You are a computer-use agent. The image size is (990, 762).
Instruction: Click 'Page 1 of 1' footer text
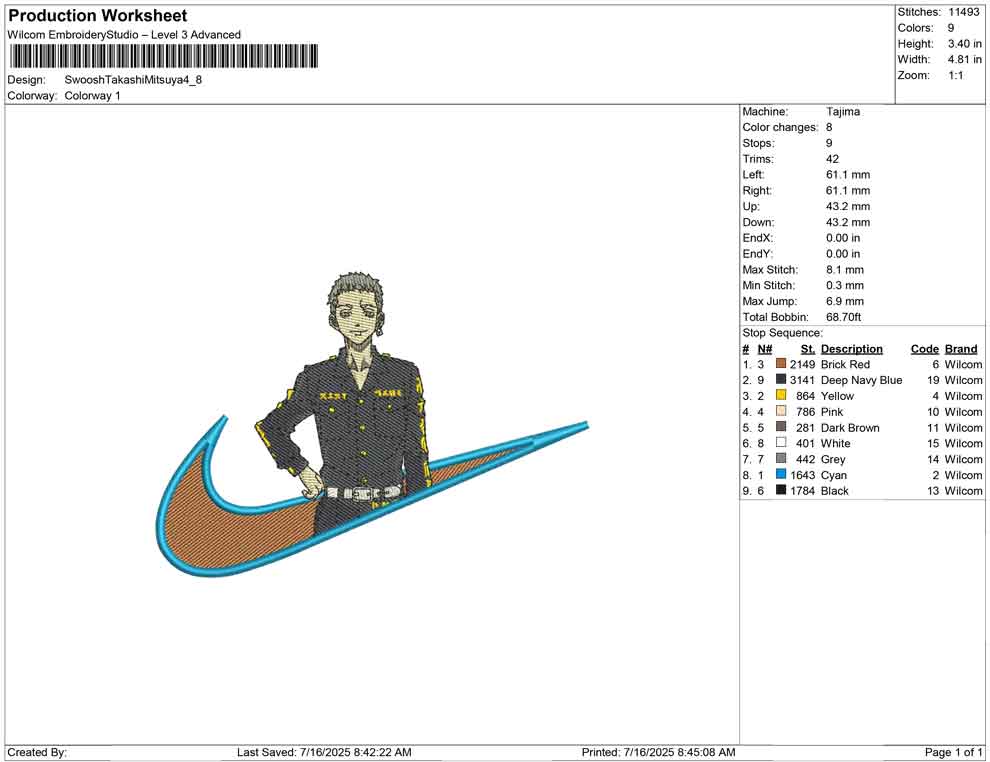click(953, 752)
